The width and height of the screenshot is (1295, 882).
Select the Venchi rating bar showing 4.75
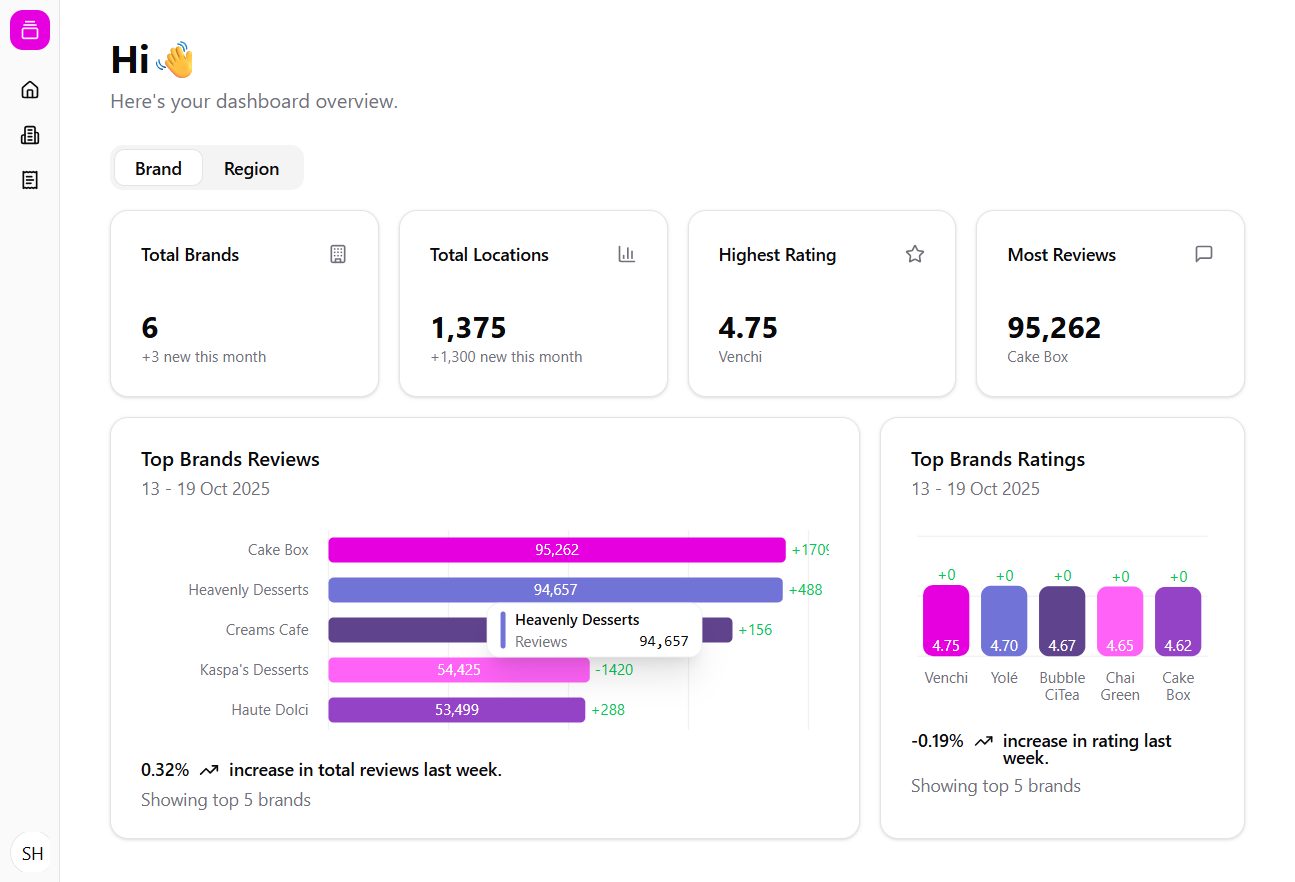945,620
